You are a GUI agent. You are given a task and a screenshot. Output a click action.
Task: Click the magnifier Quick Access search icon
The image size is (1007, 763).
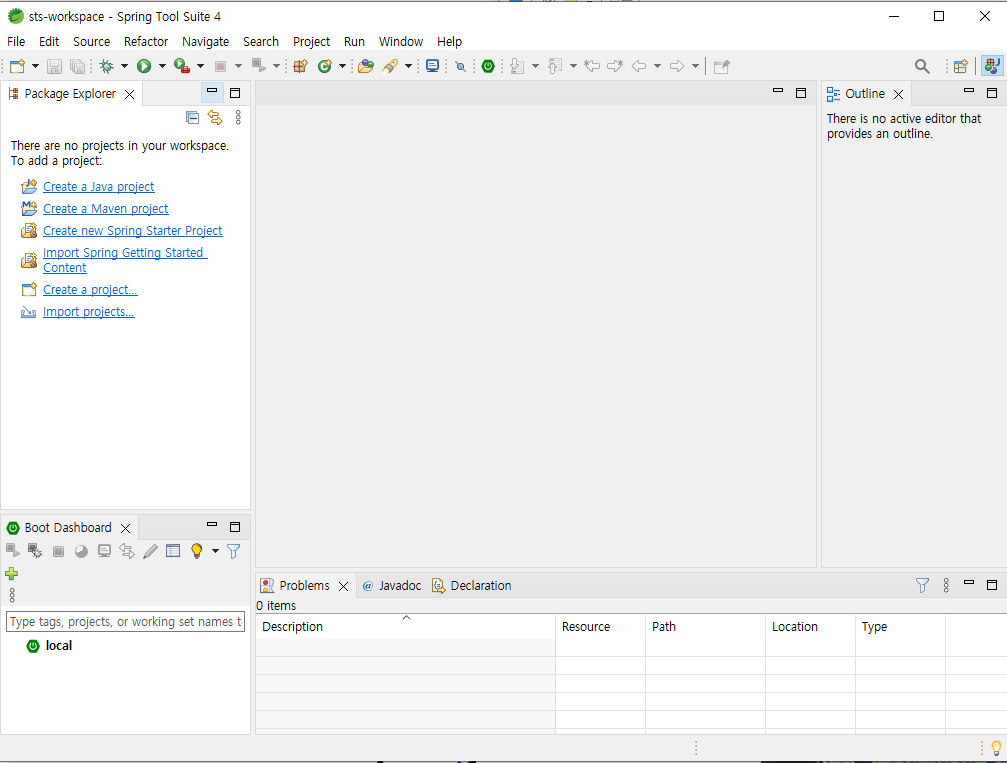922,66
